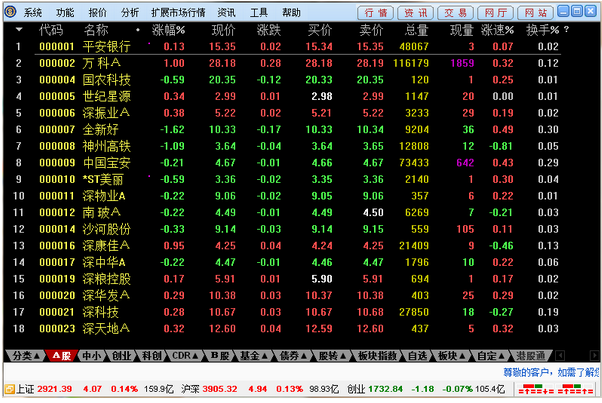The image size is (602, 403).
Task: Click the tab bar right scroll arrow
Action: [x=594, y=355]
